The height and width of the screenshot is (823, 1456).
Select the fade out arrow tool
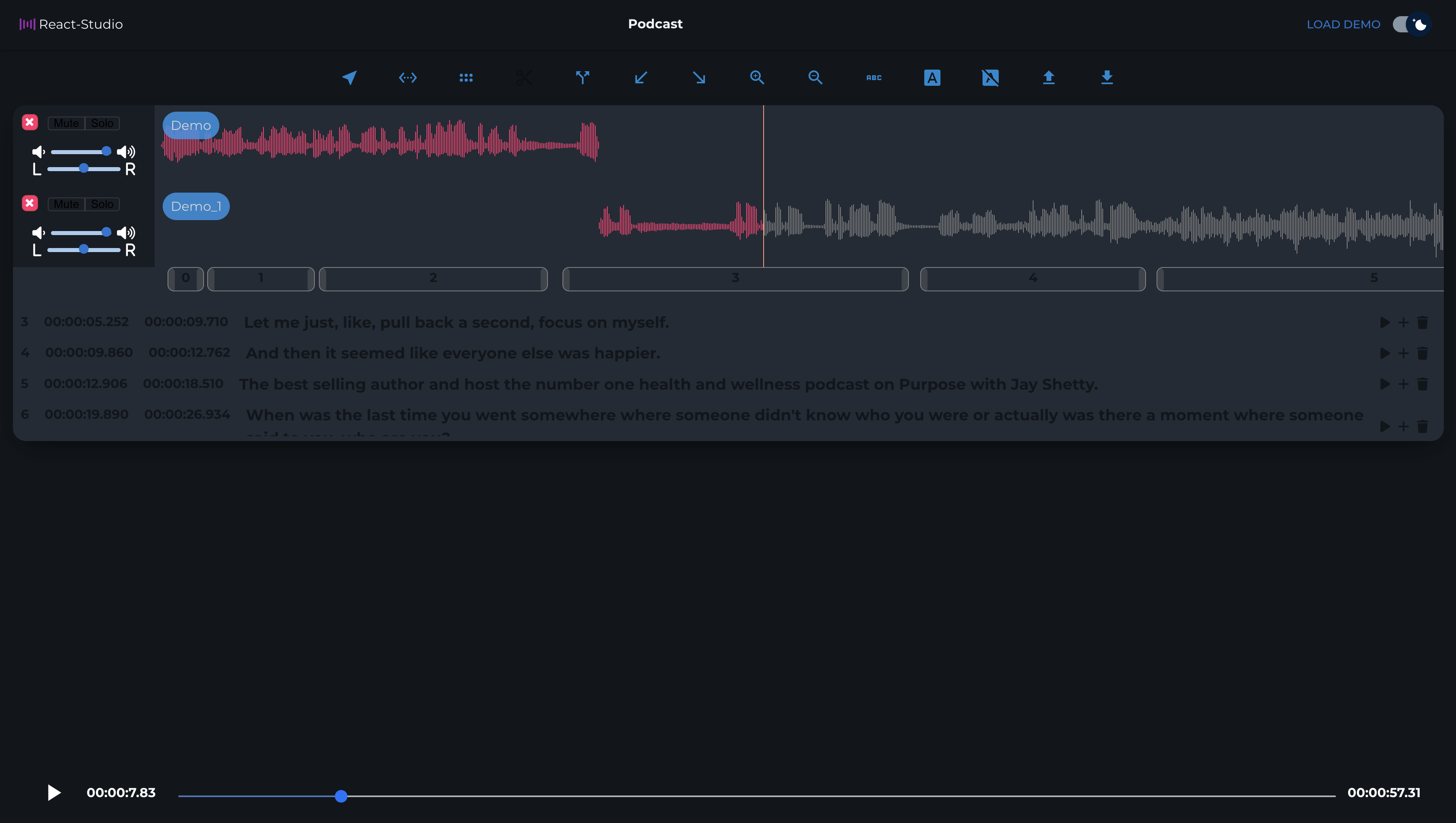click(x=699, y=77)
